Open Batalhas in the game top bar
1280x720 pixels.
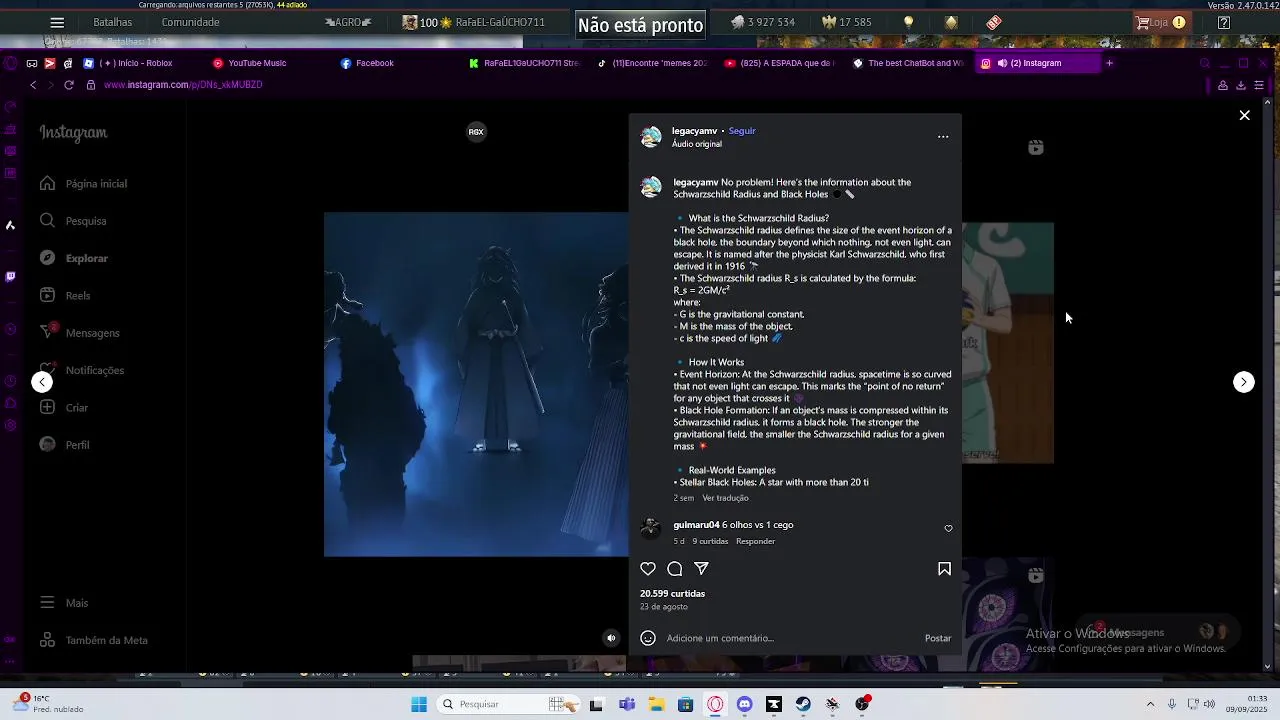tap(112, 22)
